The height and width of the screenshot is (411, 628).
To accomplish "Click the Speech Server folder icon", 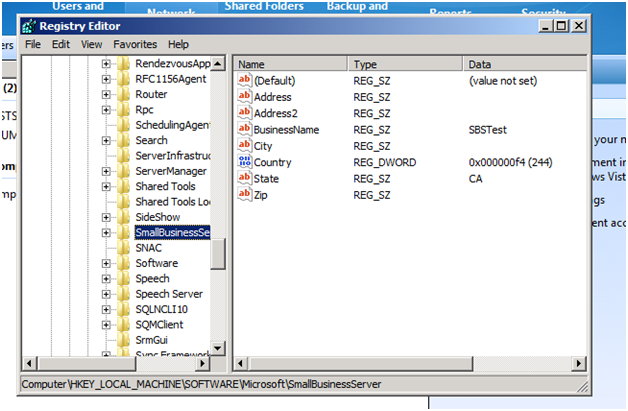I will click(124, 294).
